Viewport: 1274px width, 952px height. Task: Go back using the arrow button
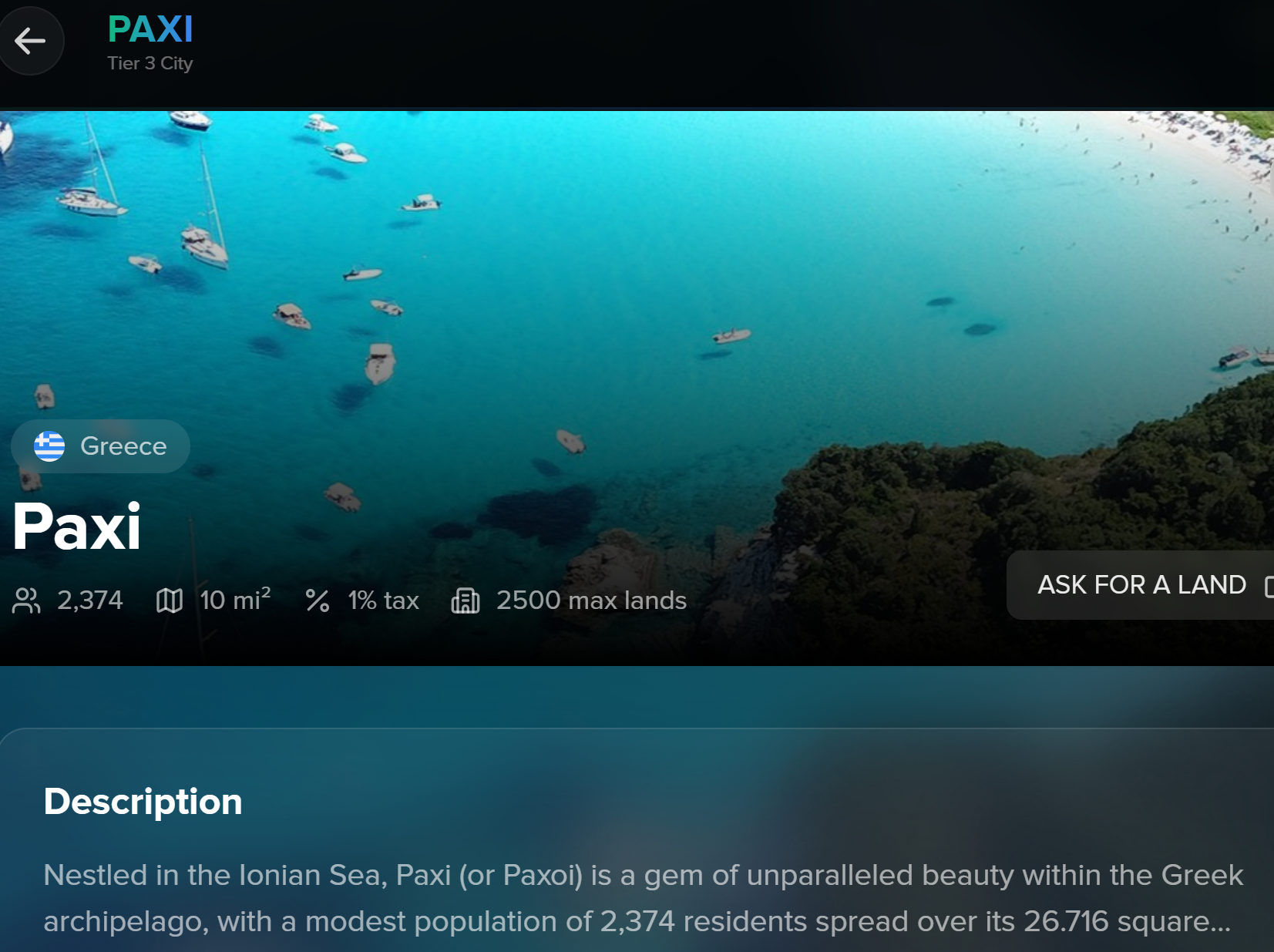tap(31, 41)
